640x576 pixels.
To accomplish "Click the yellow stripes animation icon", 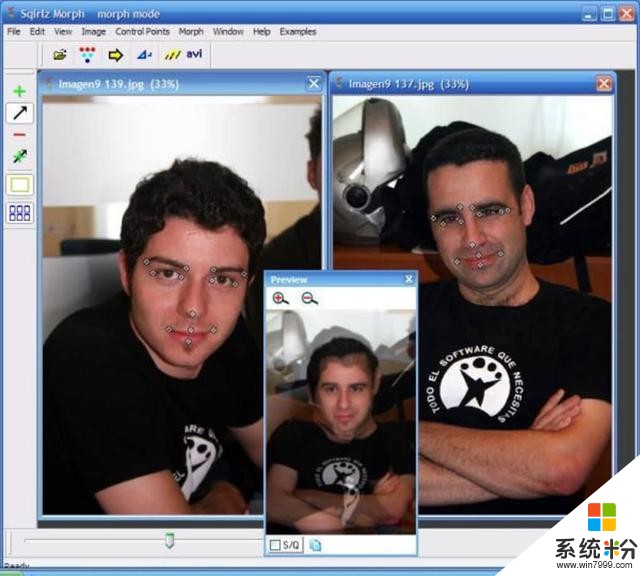I will pos(172,54).
